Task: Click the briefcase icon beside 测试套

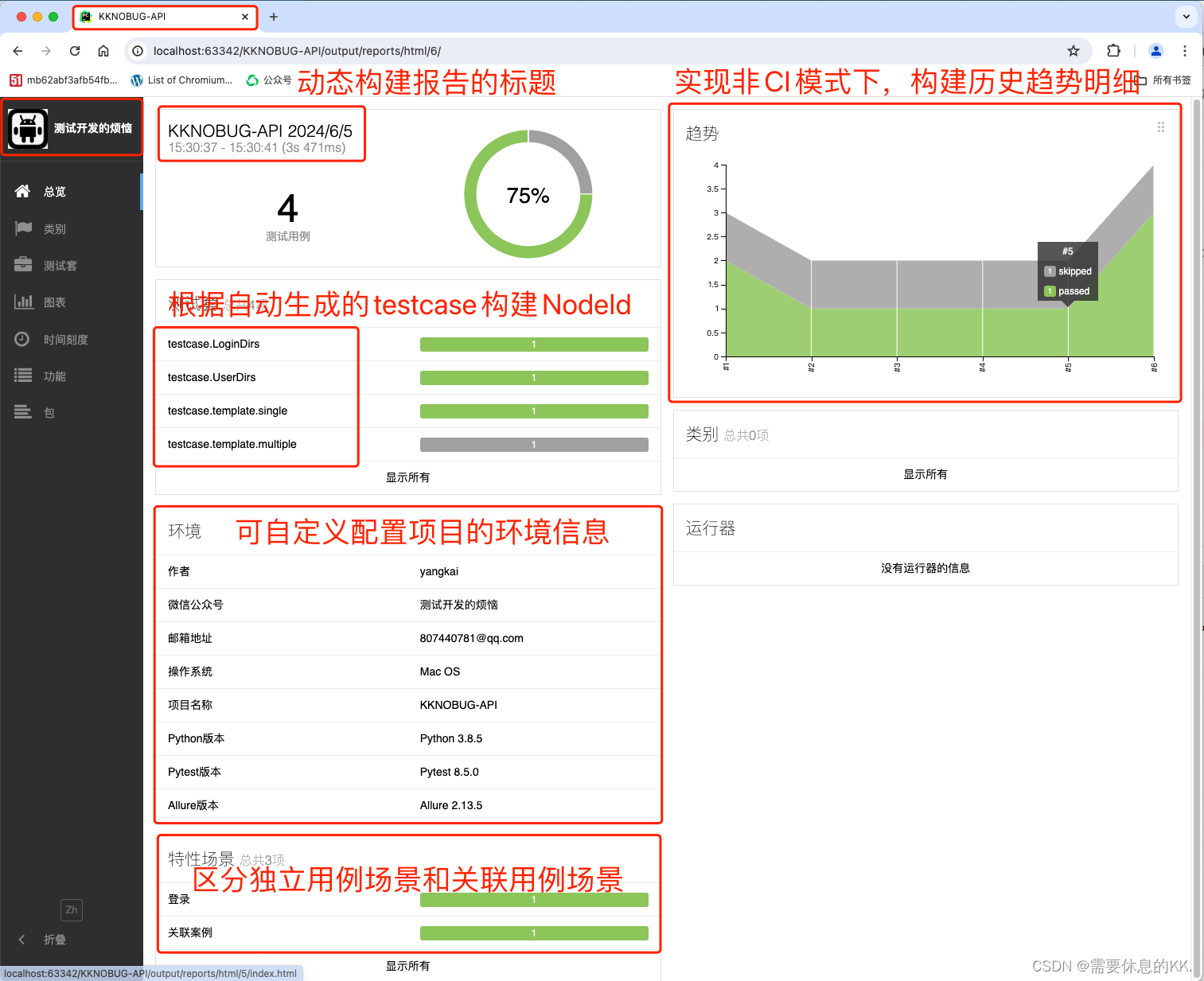Action: pos(23,265)
